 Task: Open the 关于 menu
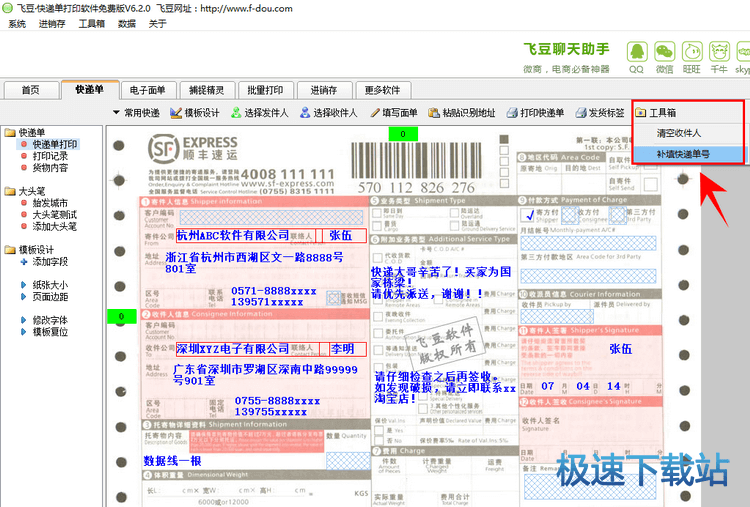[157, 24]
